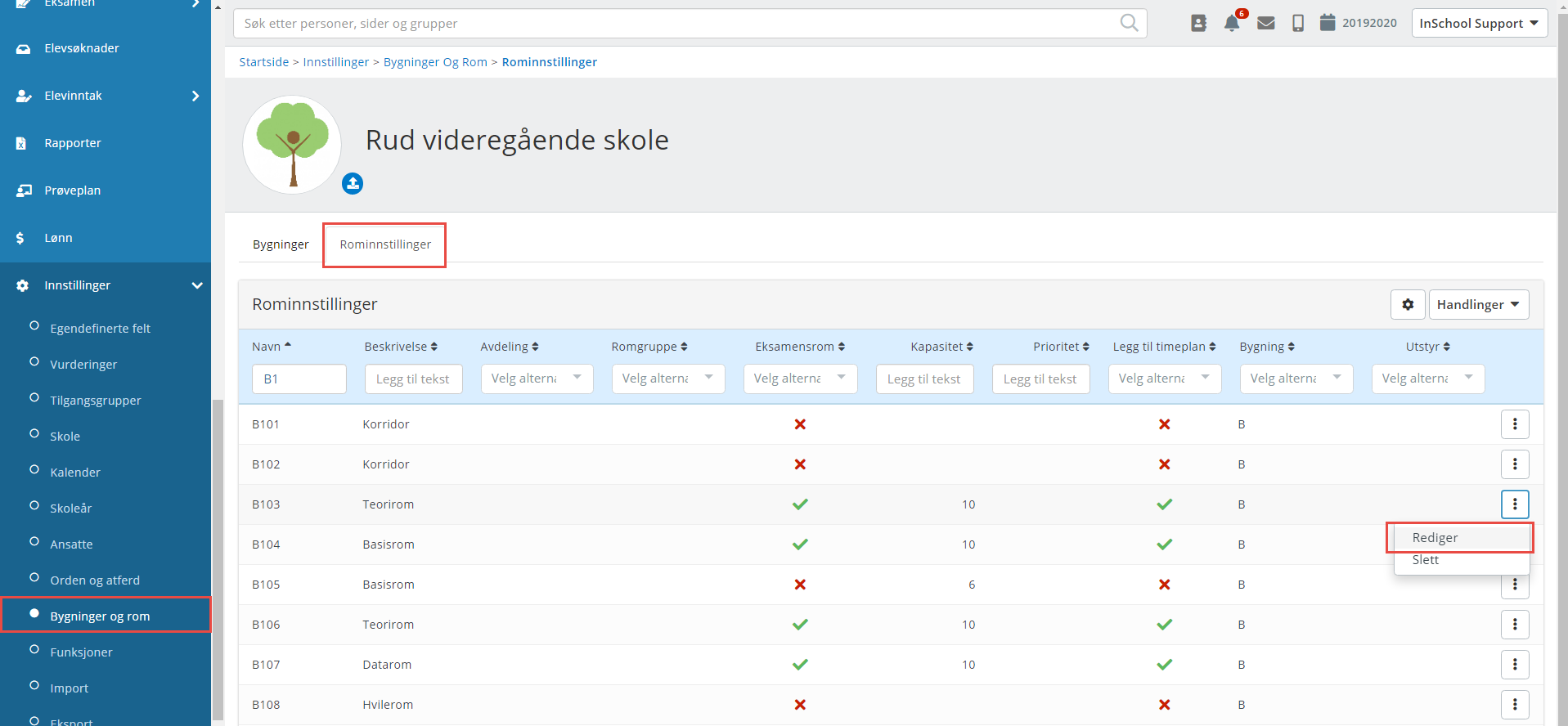1568x726 pixels.
Task: Click the Datarom description cell
Action: click(387, 665)
